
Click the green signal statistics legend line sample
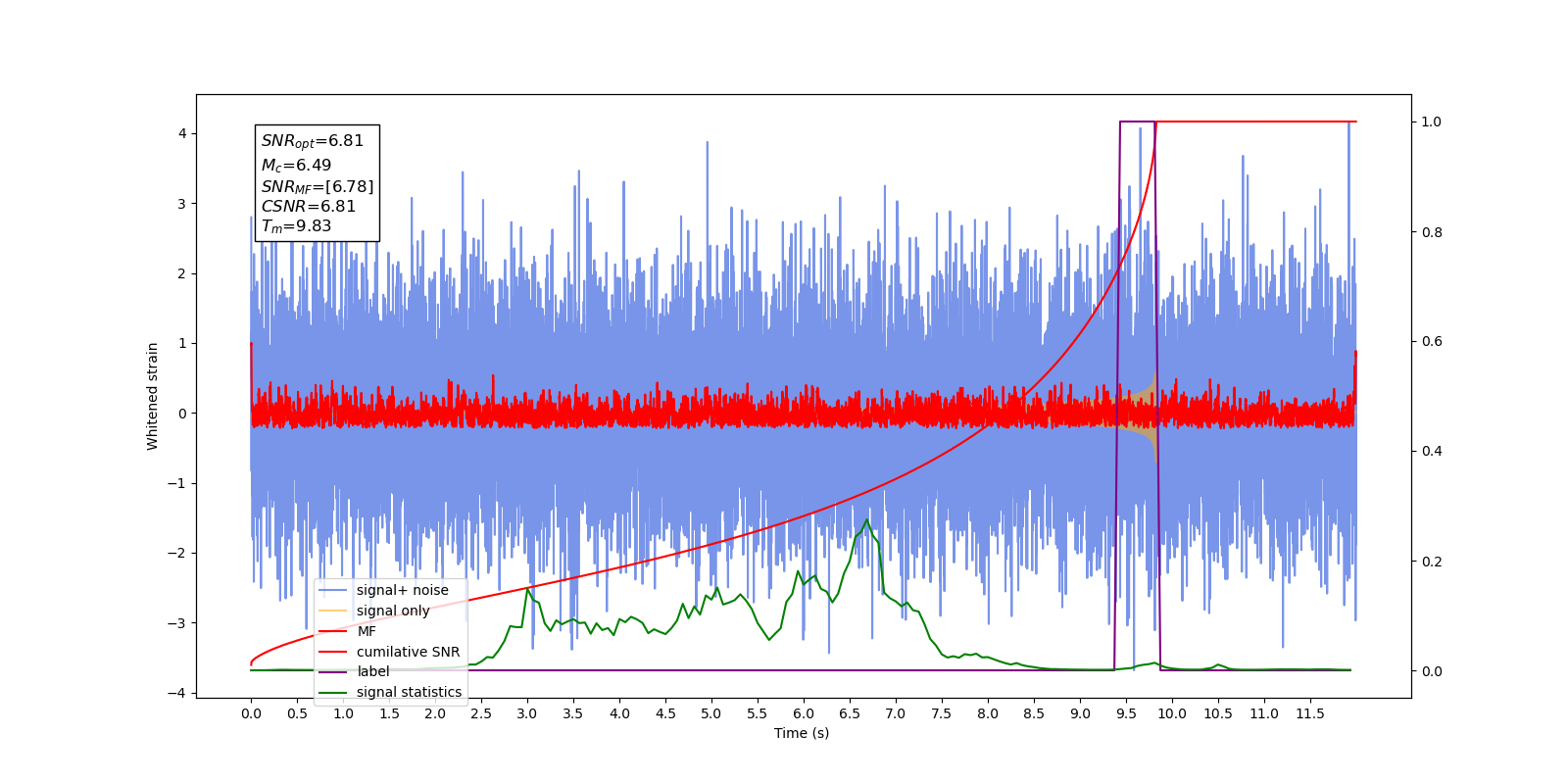[333, 692]
